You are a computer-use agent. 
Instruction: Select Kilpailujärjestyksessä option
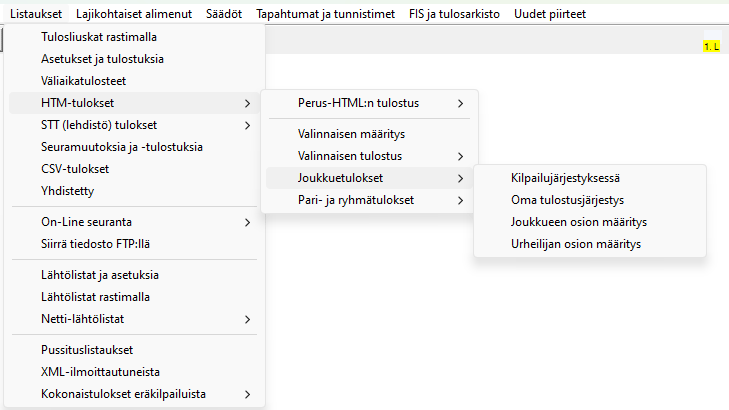point(565,178)
